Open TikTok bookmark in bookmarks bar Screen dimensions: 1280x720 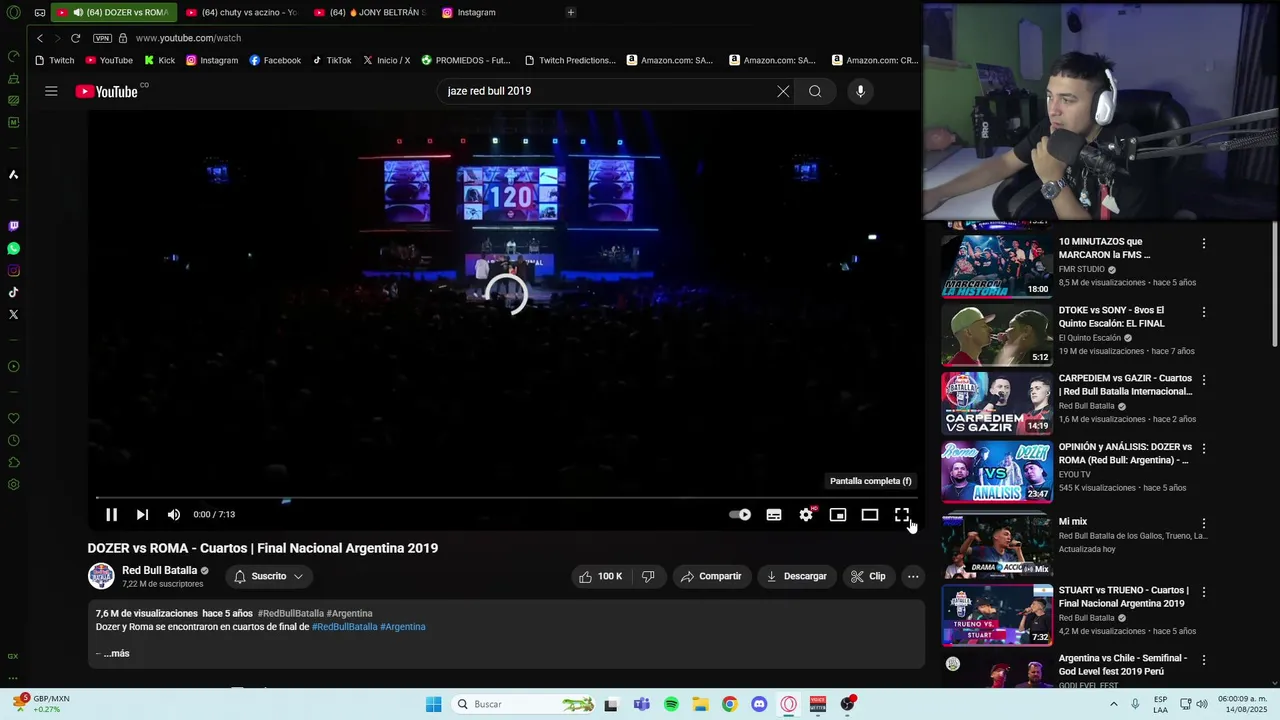click(x=332, y=60)
